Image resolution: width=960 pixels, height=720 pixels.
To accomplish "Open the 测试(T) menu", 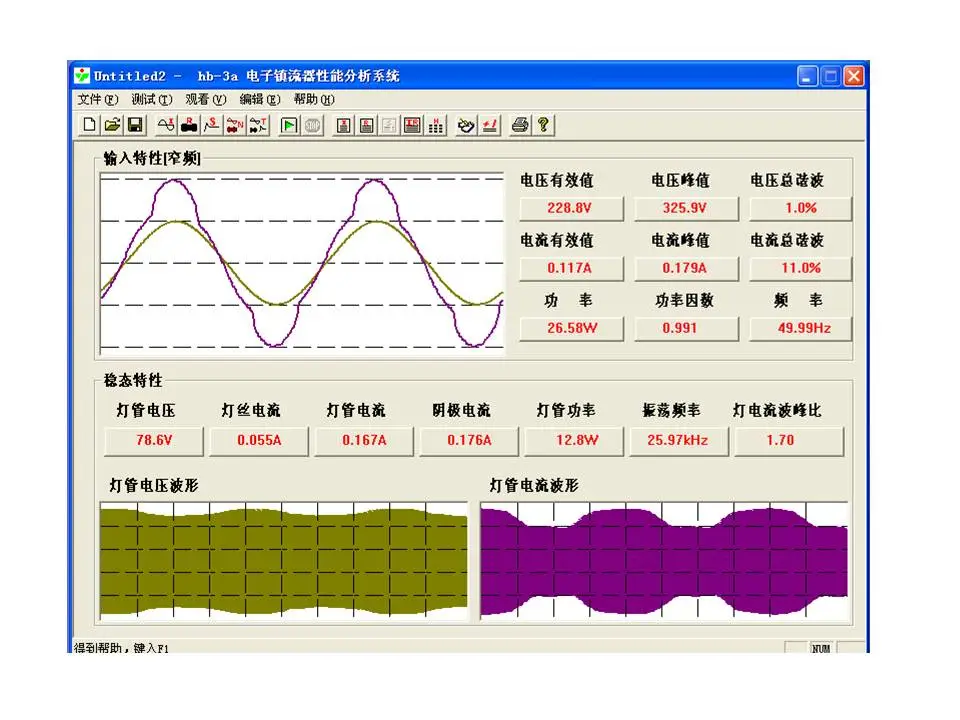I will (x=152, y=99).
